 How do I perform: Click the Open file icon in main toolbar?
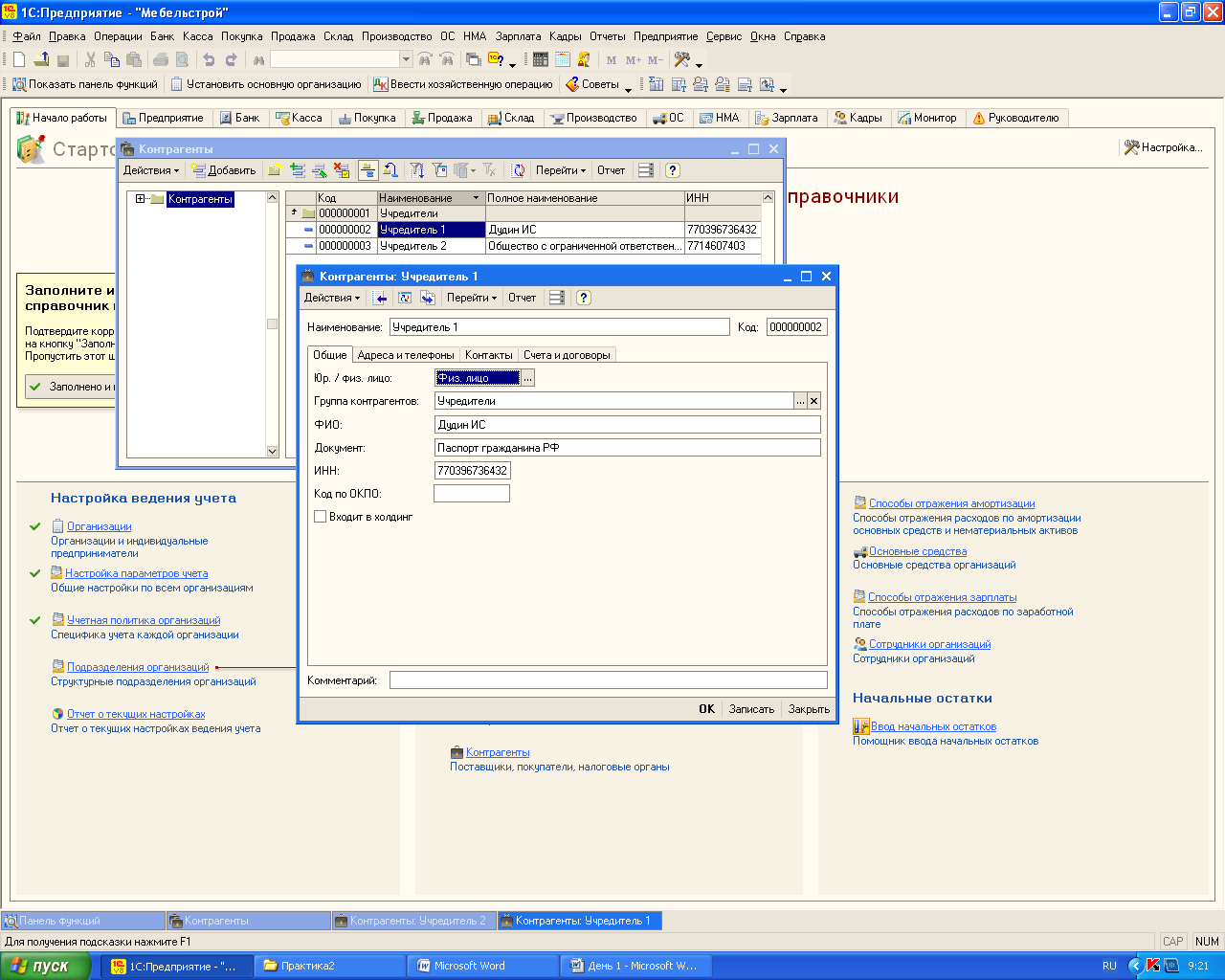41,59
